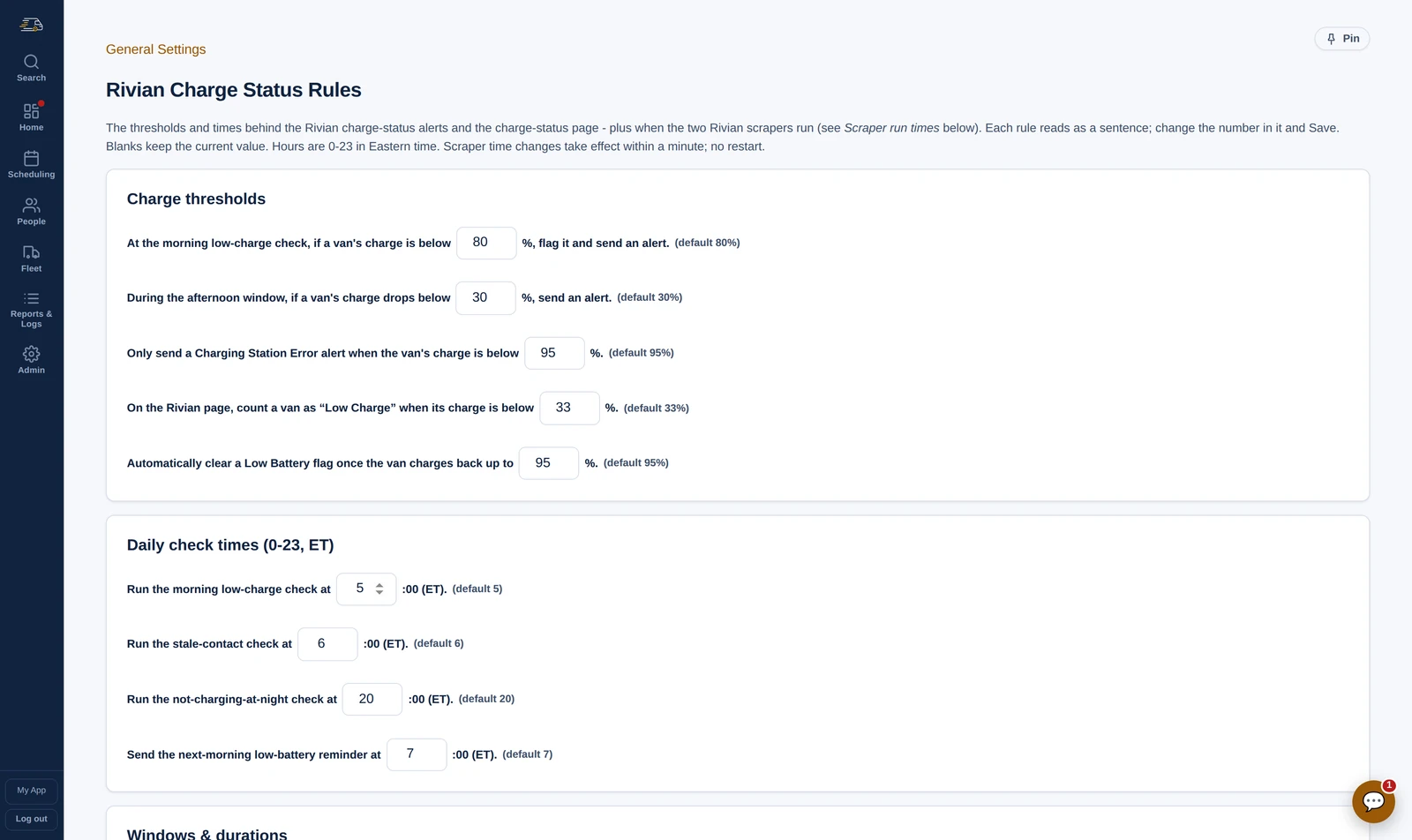The height and width of the screenshot is (840, 1412).
Task: Edit afternoon window charge threshold field (30)
Action: tap(485, 298)
